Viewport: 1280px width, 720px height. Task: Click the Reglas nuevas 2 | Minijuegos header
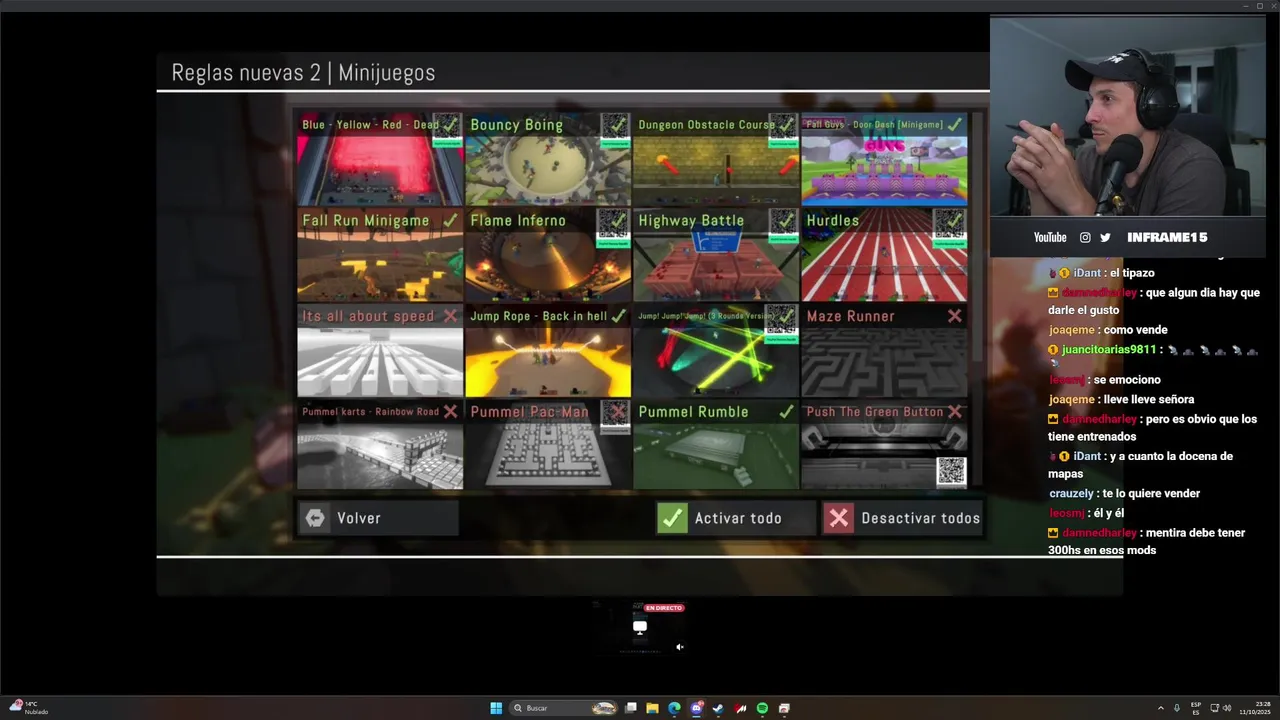[303, 73]
